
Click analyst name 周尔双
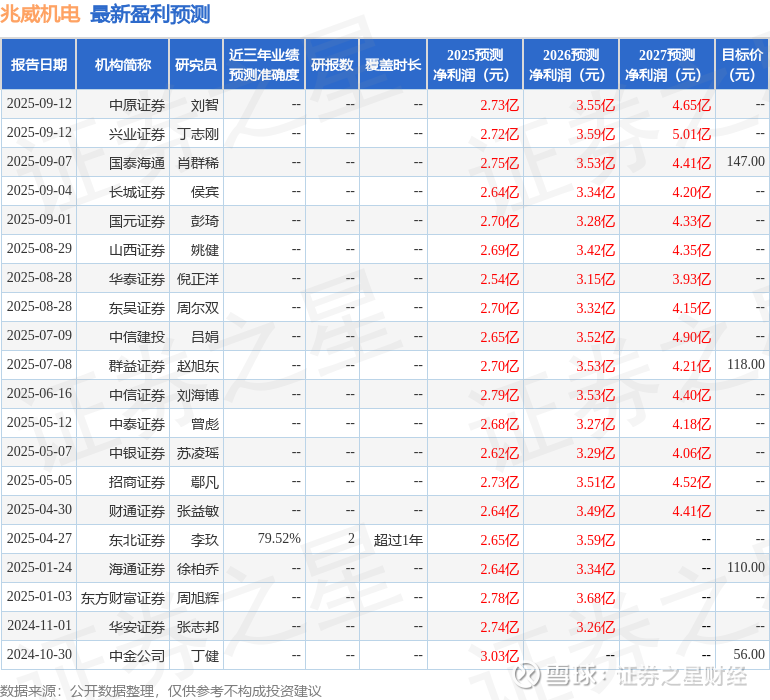[x=198, y=308]
